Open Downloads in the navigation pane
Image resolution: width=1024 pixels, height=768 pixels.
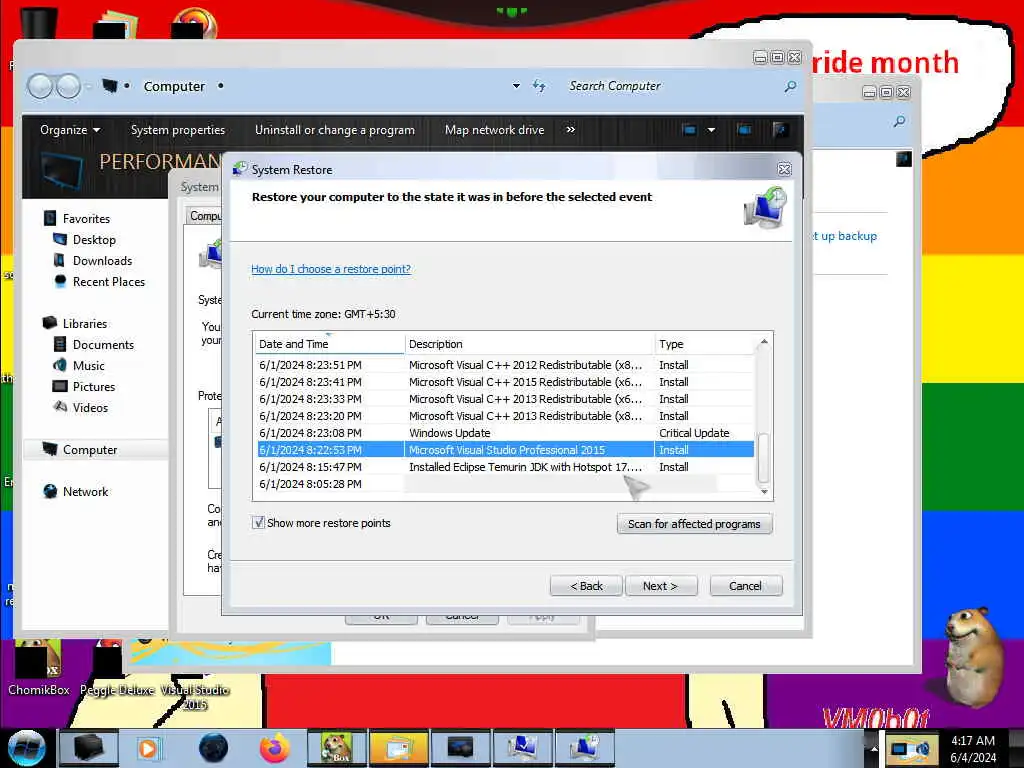pyautogui.click(x=103, y=261)
